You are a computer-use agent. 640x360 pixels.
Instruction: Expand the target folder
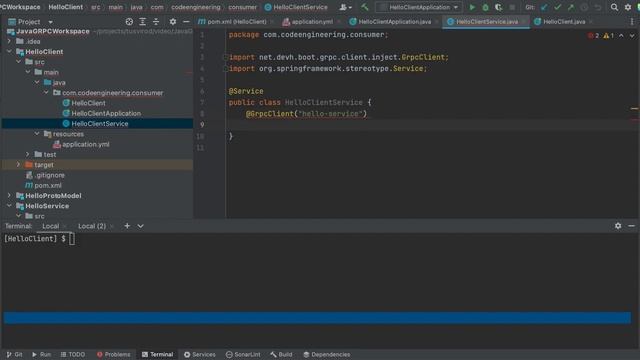click(18, 164)
